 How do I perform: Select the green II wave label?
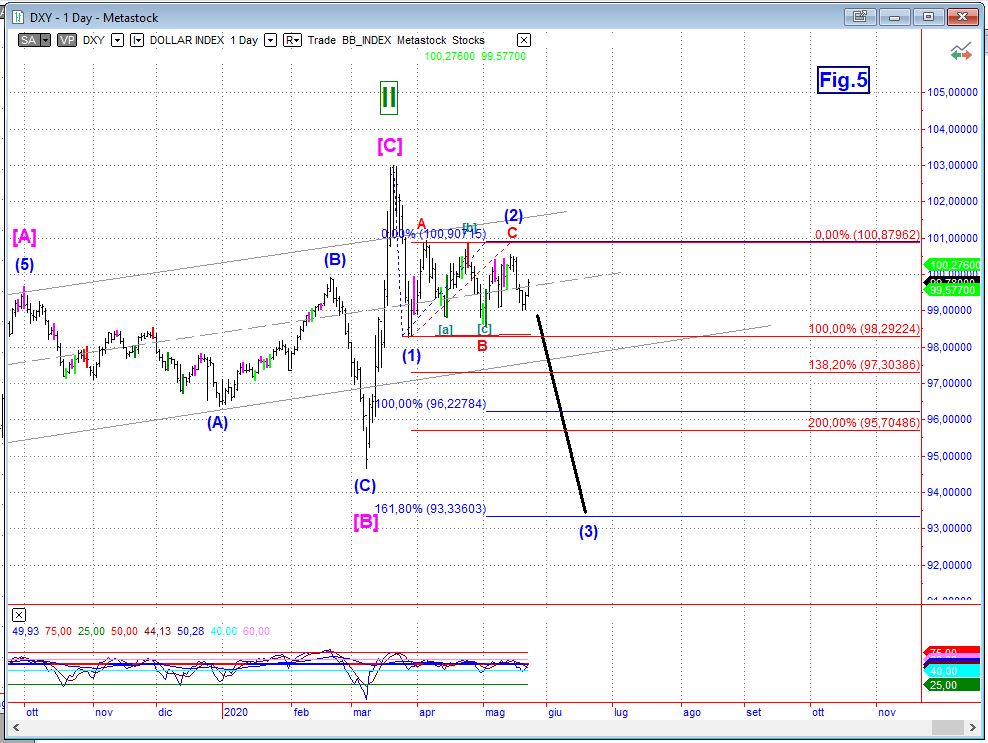pyautogui.click(x=389, y=98)
